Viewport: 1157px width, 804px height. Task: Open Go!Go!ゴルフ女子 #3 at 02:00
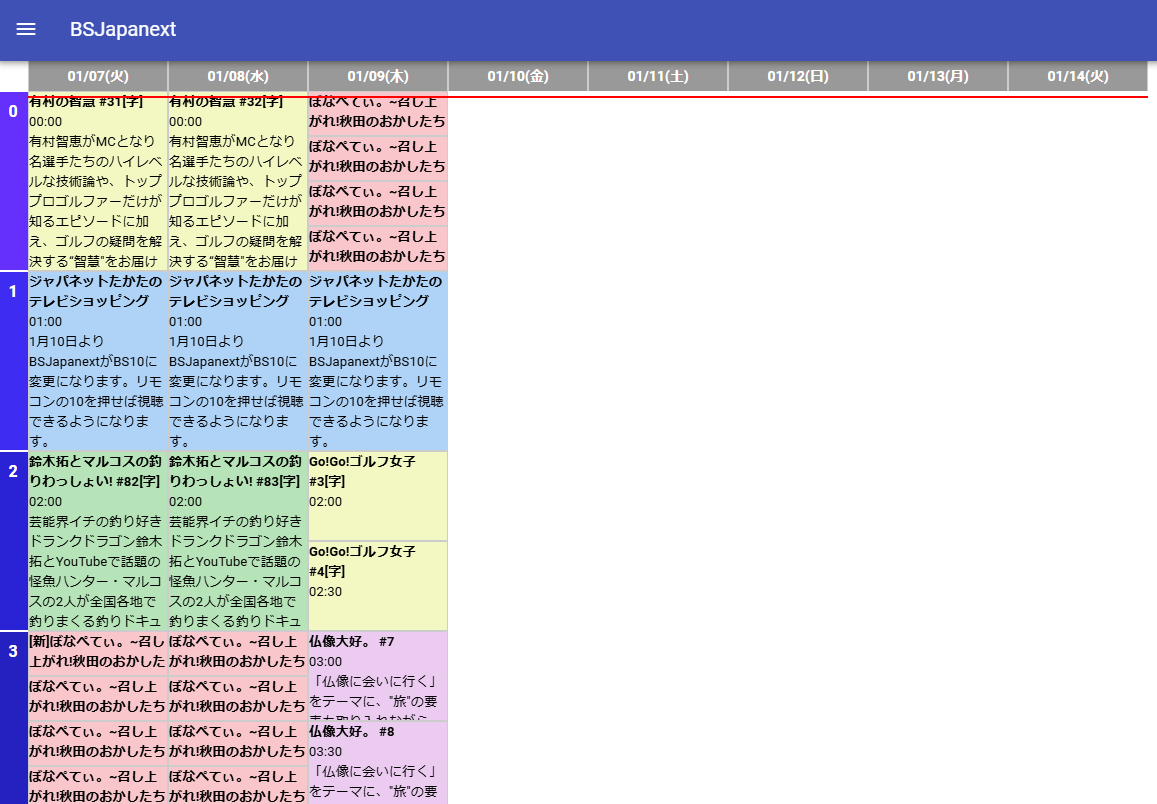click(378, 495)
